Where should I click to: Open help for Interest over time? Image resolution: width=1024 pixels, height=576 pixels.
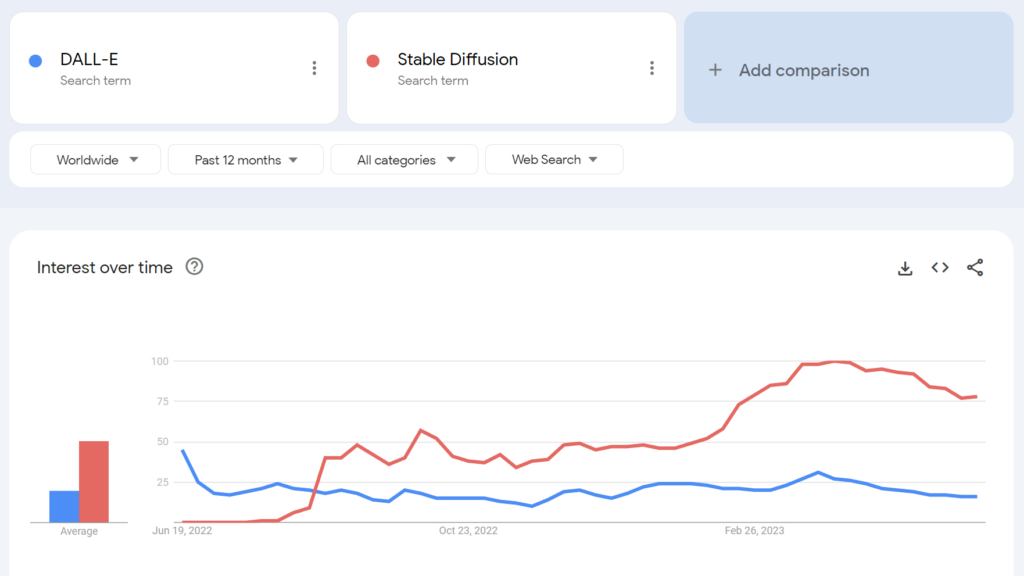(194, 266)
